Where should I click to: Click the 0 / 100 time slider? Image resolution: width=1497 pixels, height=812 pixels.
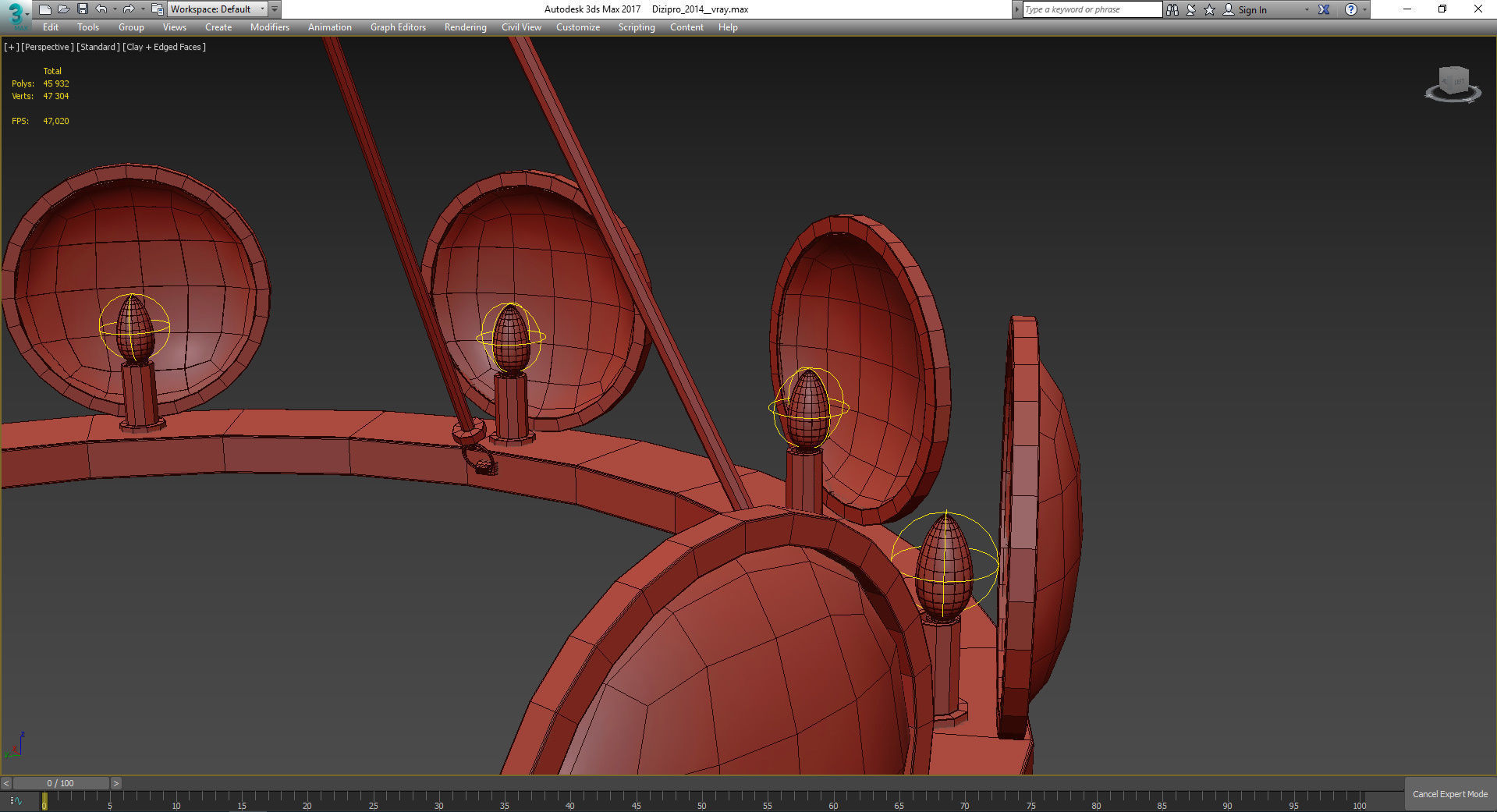(x=61, y=783)
